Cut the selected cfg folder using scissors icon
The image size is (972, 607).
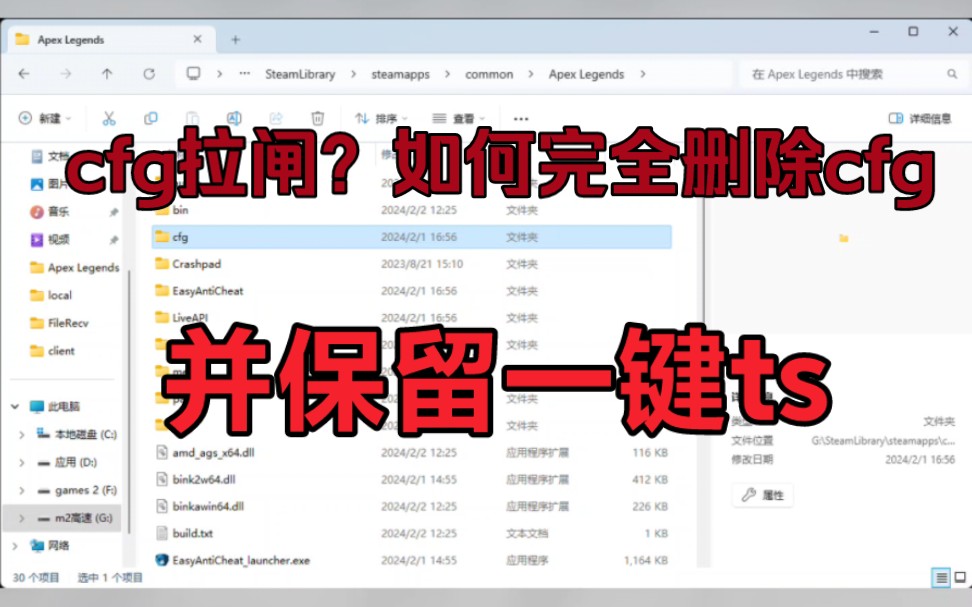coord(110,118)
